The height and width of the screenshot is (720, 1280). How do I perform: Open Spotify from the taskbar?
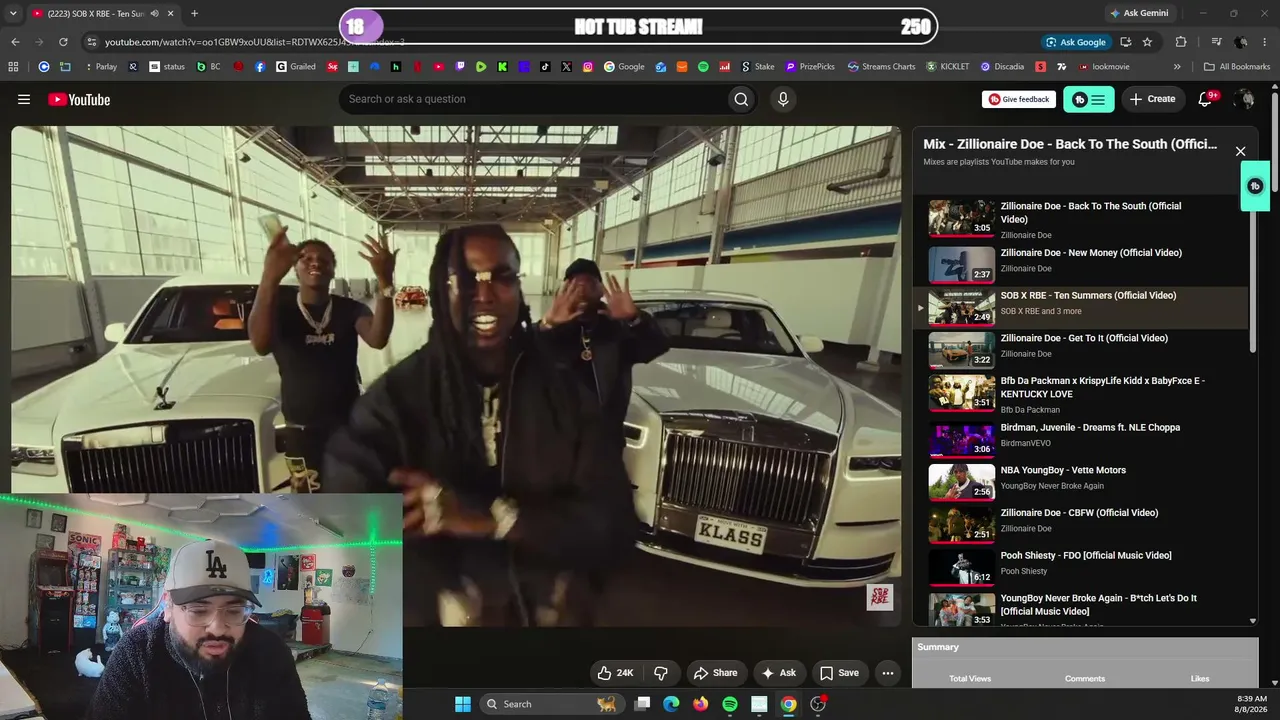click(x=730, y=704)
